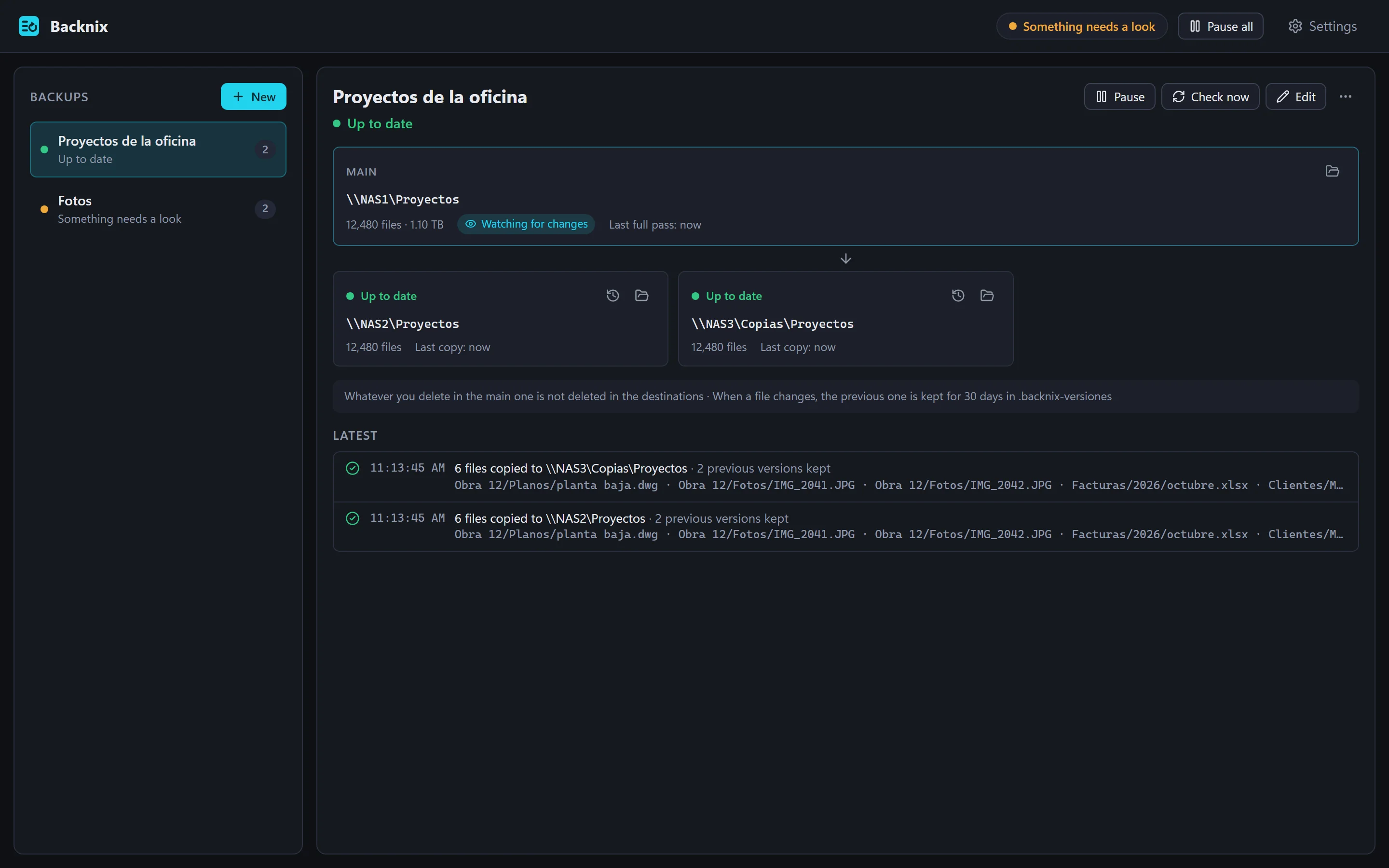Viewport: 1389px width, 868px height.
Task: Open the three-dots more options menu
Action: click(x=1346, y=96)
